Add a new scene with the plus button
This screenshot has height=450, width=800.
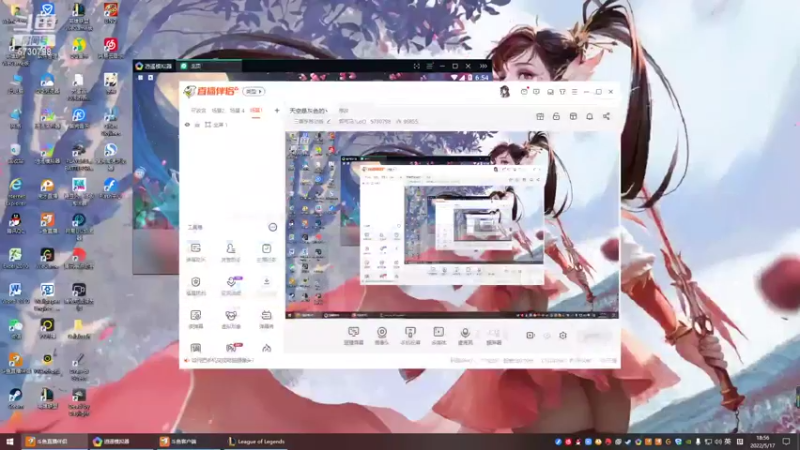point(277,110)
